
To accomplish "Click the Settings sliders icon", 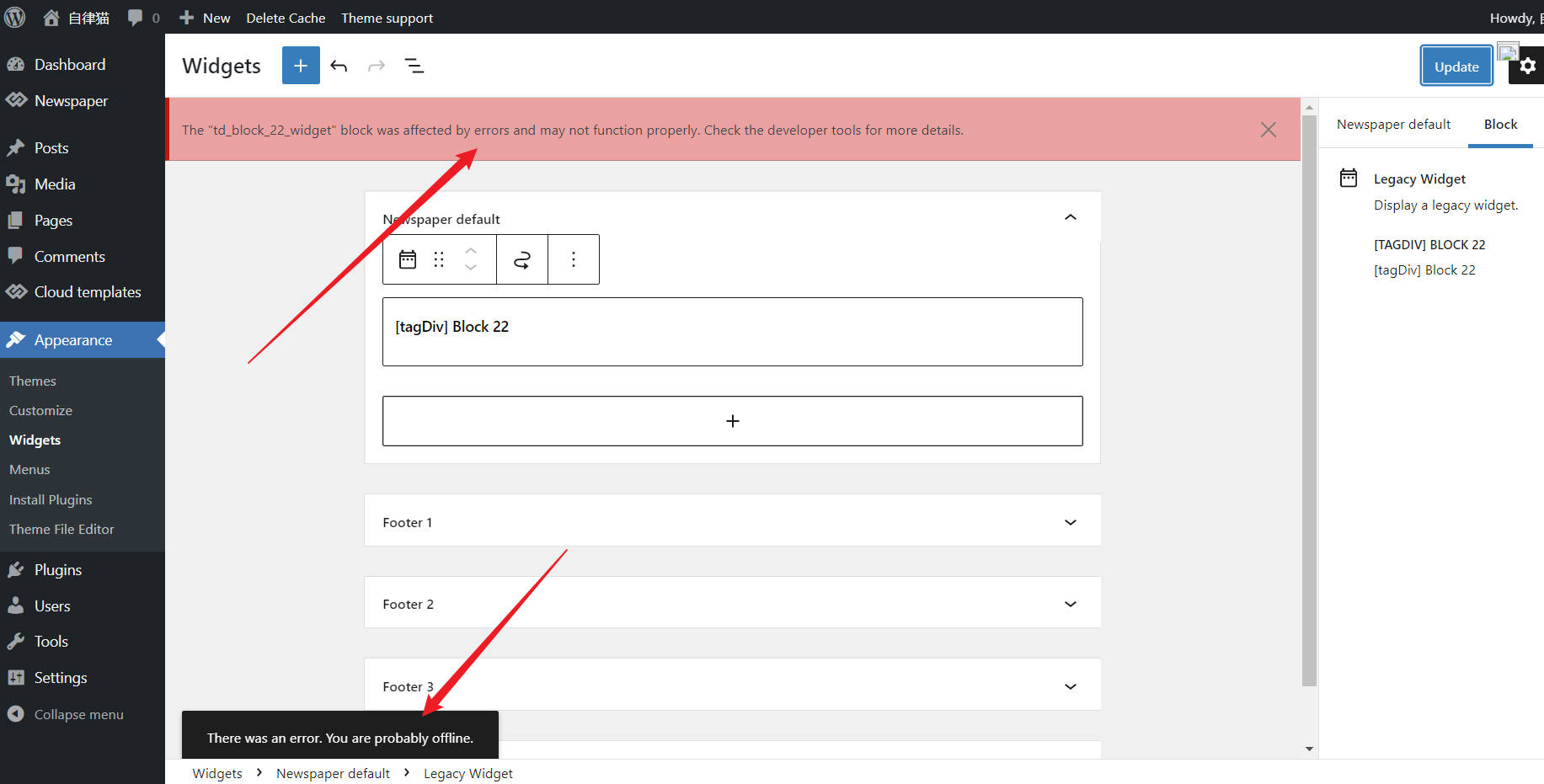I will pos(16,678).
